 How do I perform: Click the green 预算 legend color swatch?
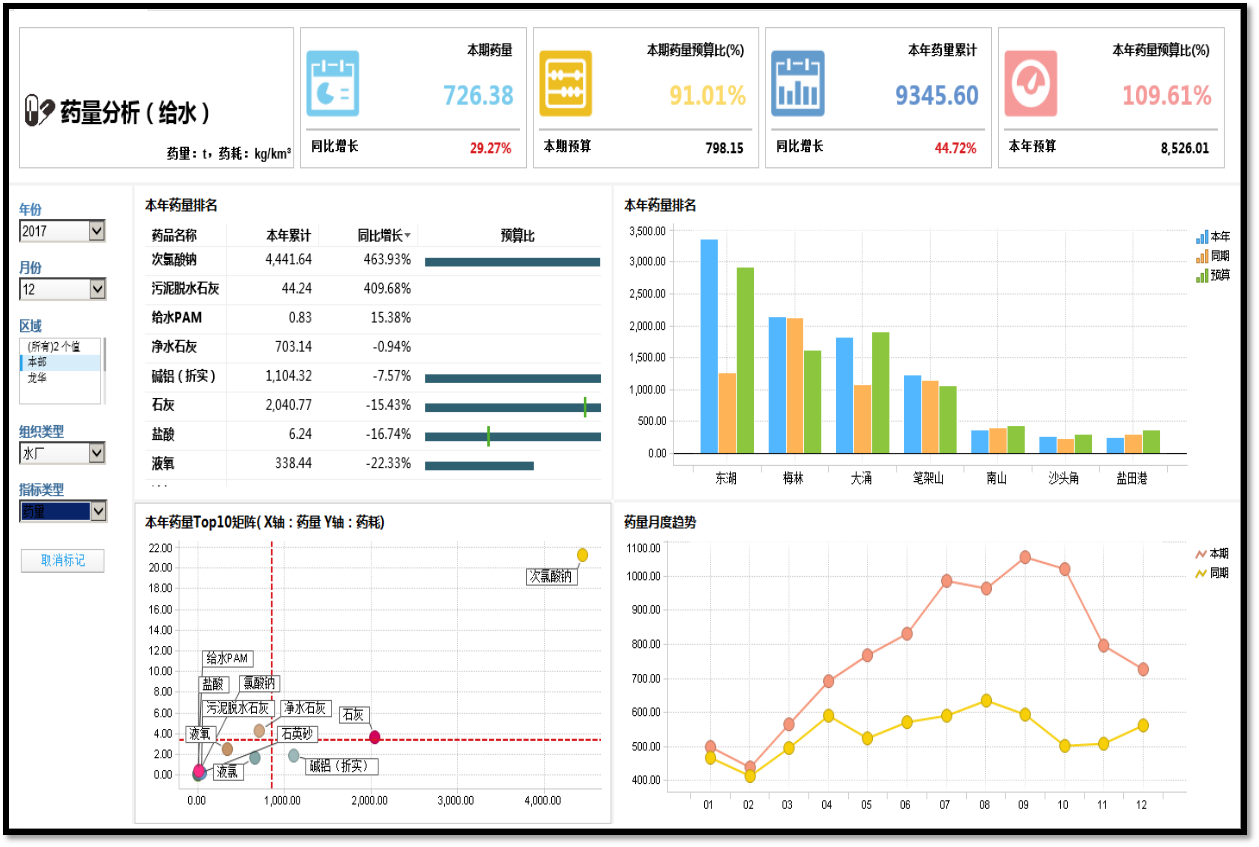[1201, 275]
